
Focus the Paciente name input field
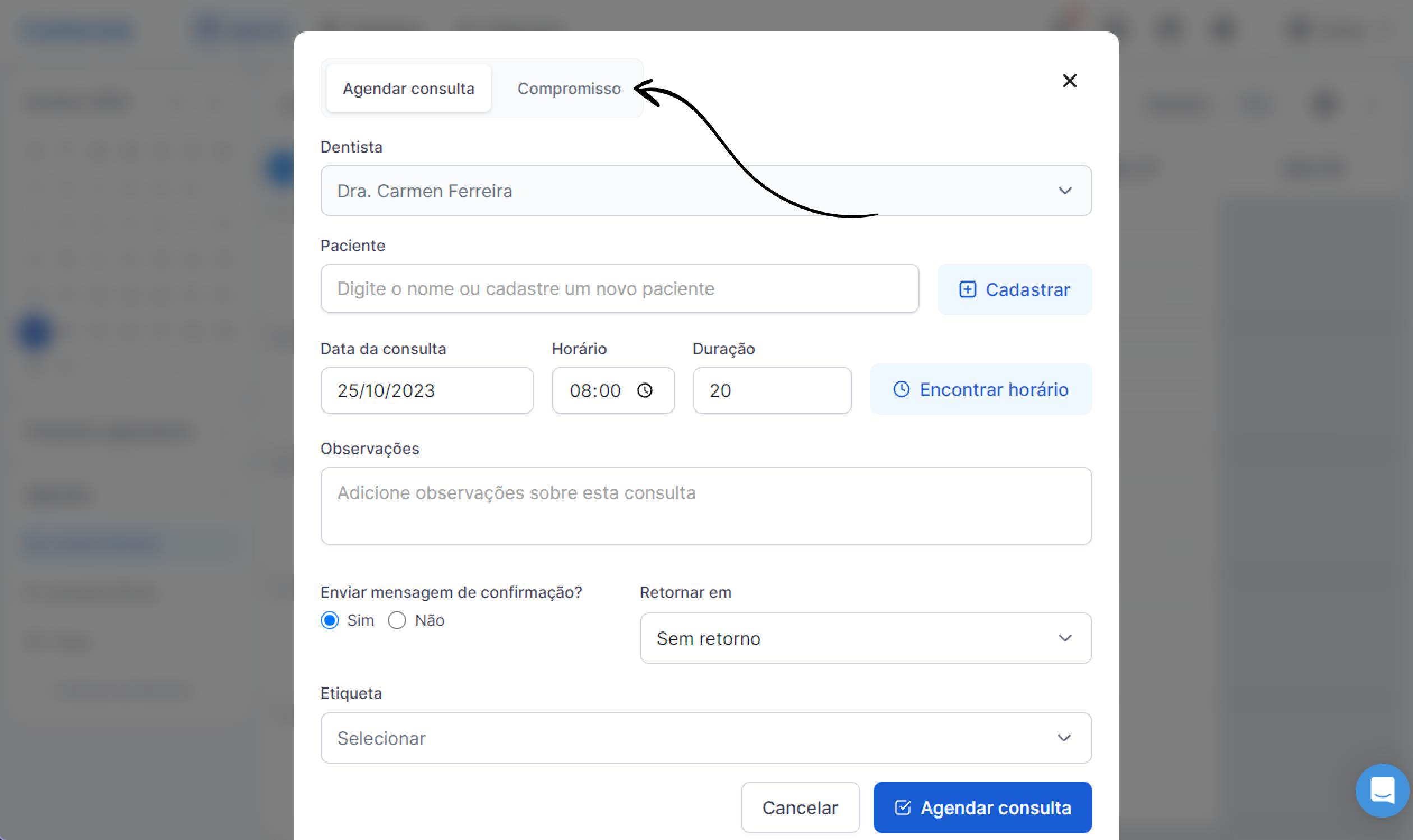(619, 289)
